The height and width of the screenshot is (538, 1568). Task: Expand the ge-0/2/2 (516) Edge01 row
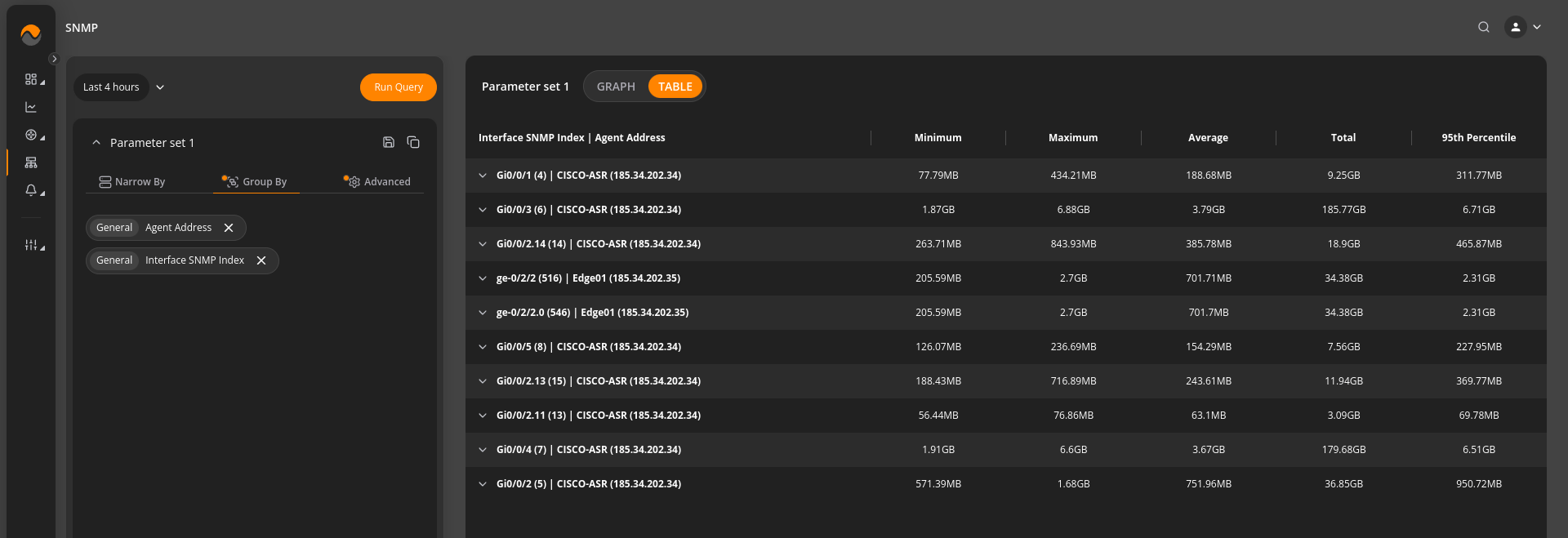tap(483, 278)
